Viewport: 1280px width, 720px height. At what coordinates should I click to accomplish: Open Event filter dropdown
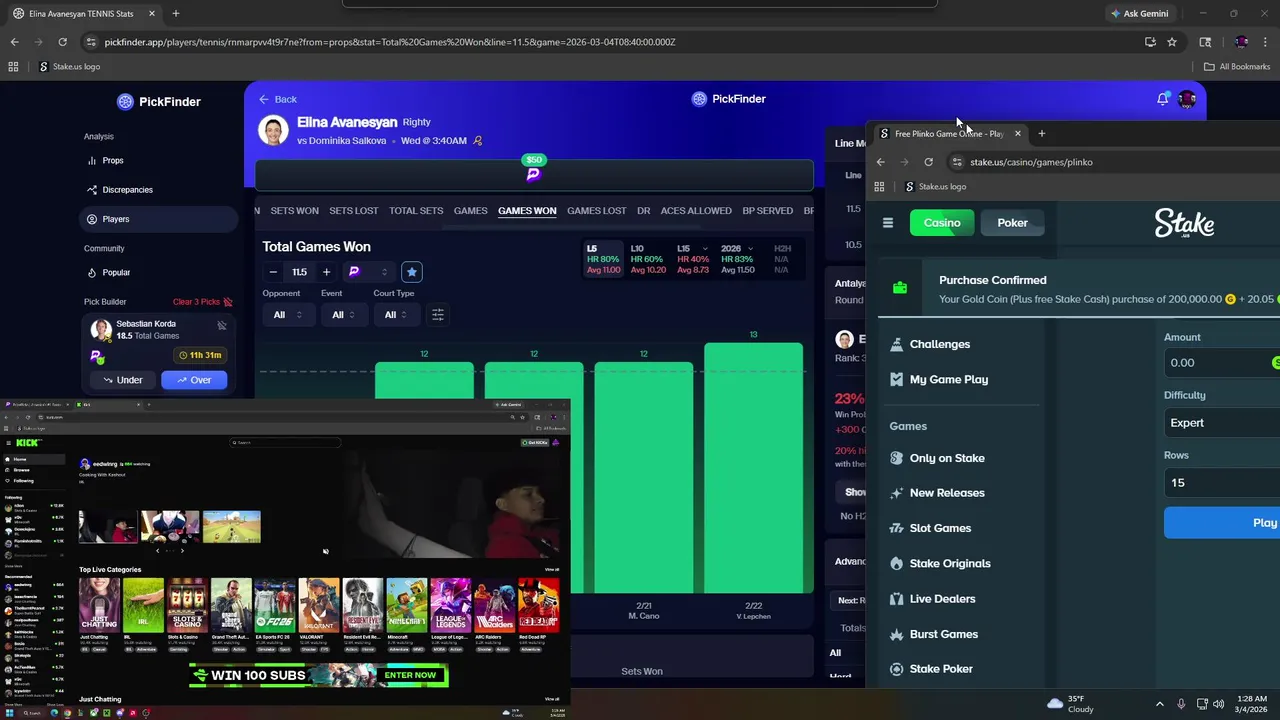coord(346,315)
